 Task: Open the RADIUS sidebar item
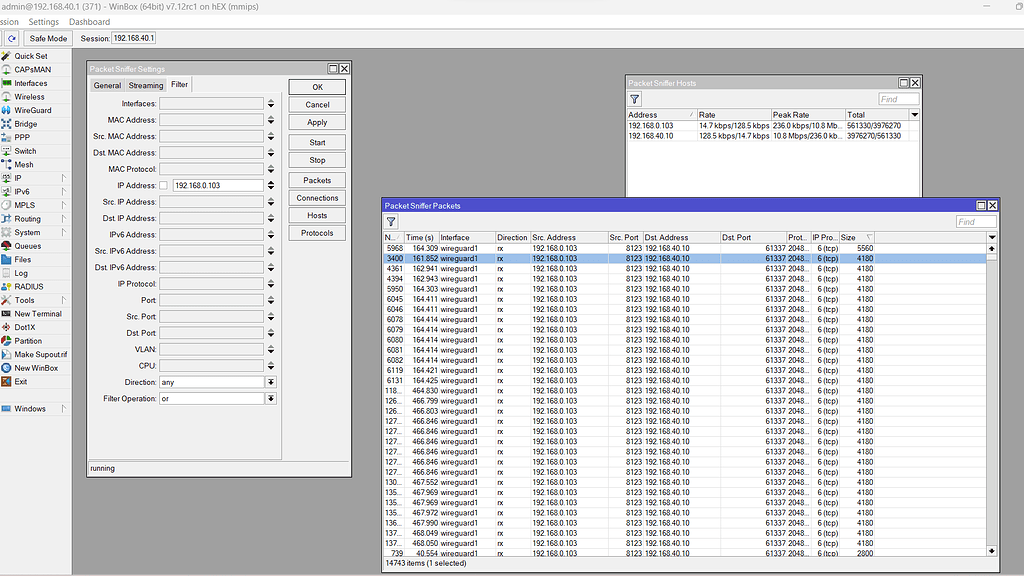click(28, 287)
